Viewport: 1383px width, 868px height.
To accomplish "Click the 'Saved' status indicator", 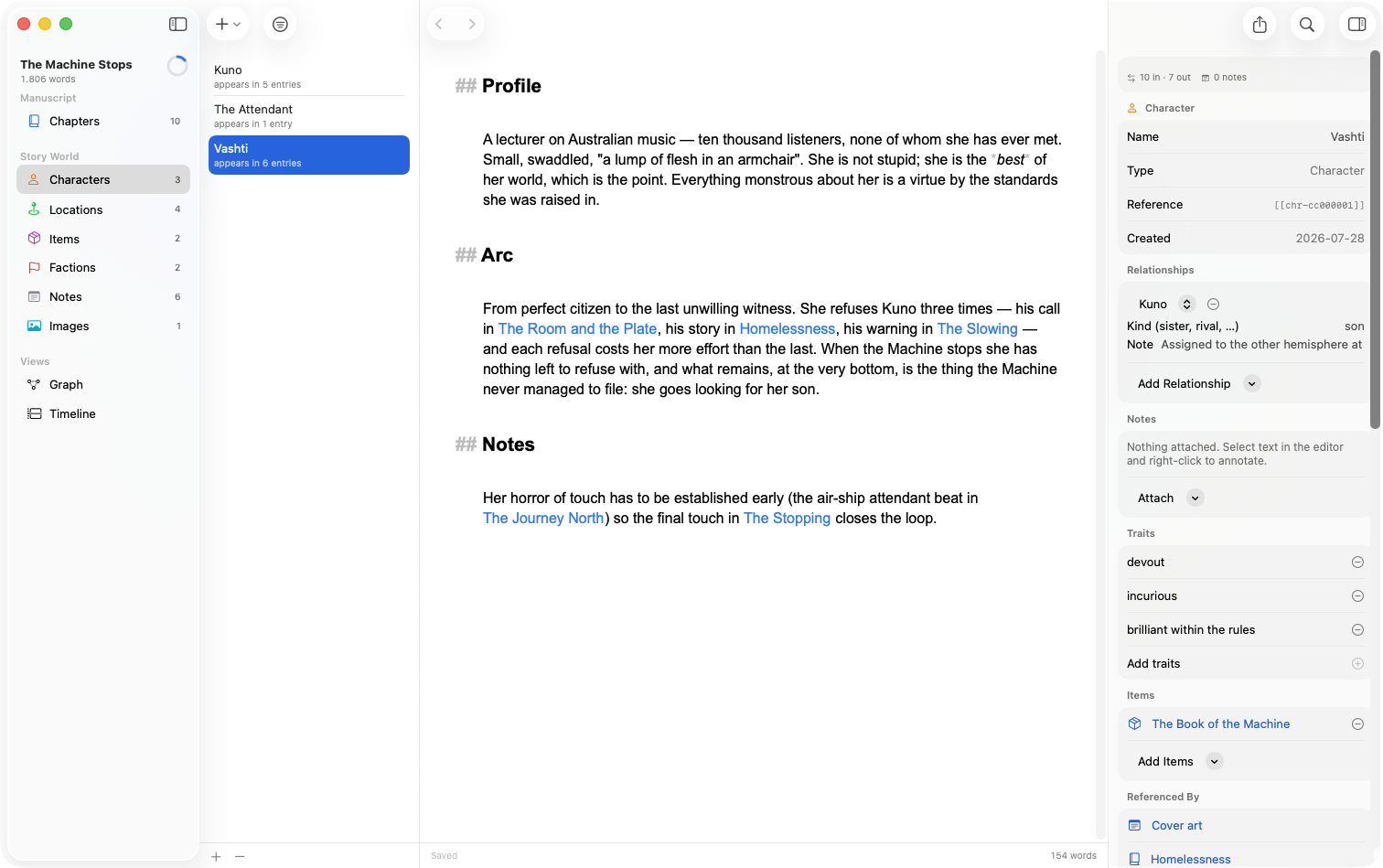I will [444, 856].
